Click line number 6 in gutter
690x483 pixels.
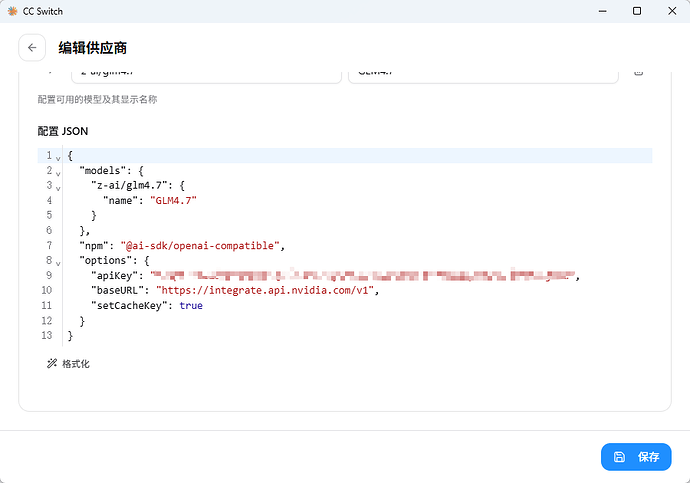pos(49,231)
